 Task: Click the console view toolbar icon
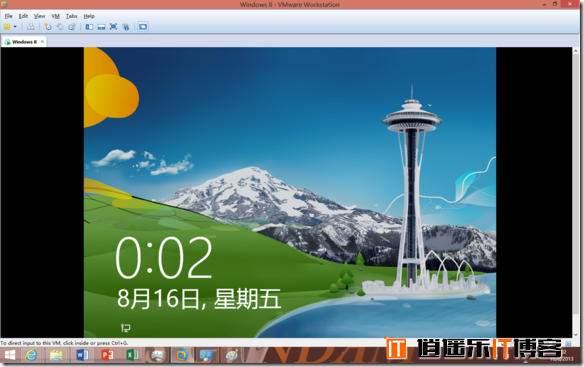[143, 27]
